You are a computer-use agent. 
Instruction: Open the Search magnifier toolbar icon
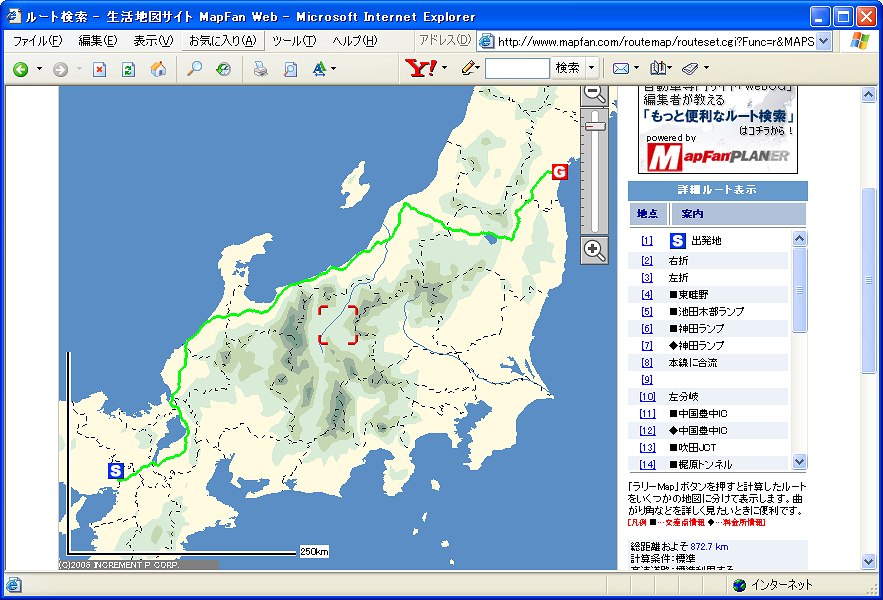194,69
